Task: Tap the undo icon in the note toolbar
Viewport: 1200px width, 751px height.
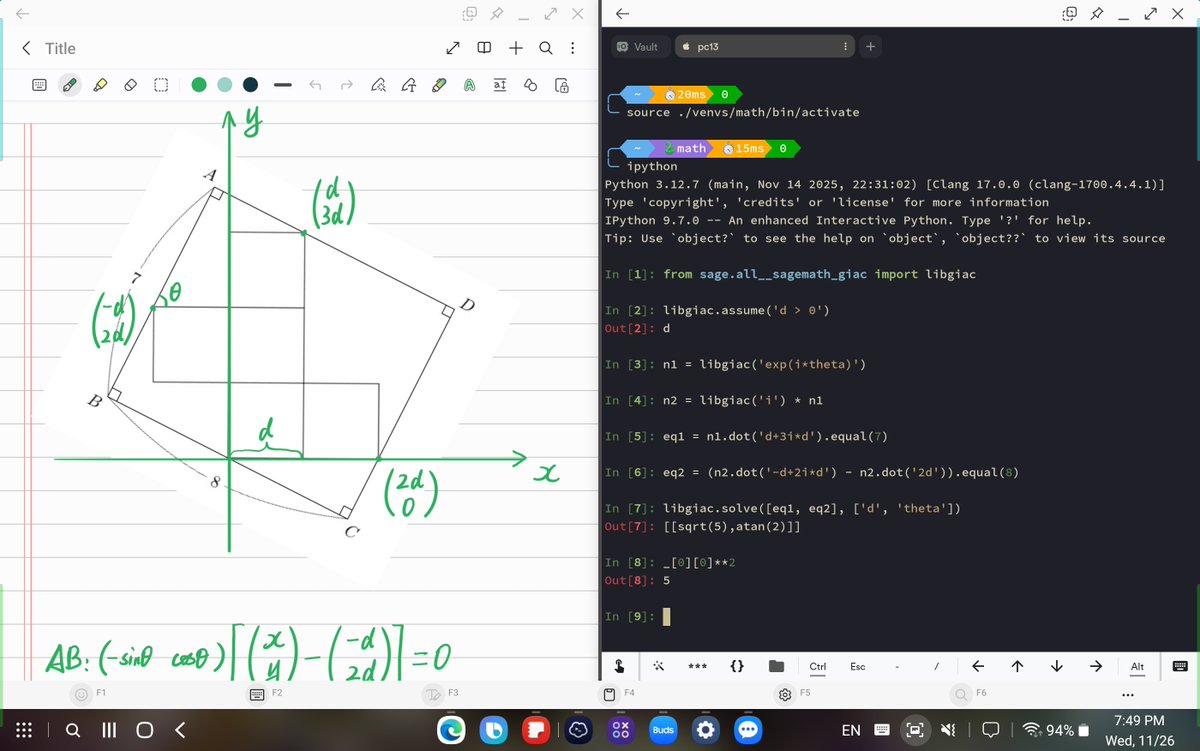Action: 314,85
